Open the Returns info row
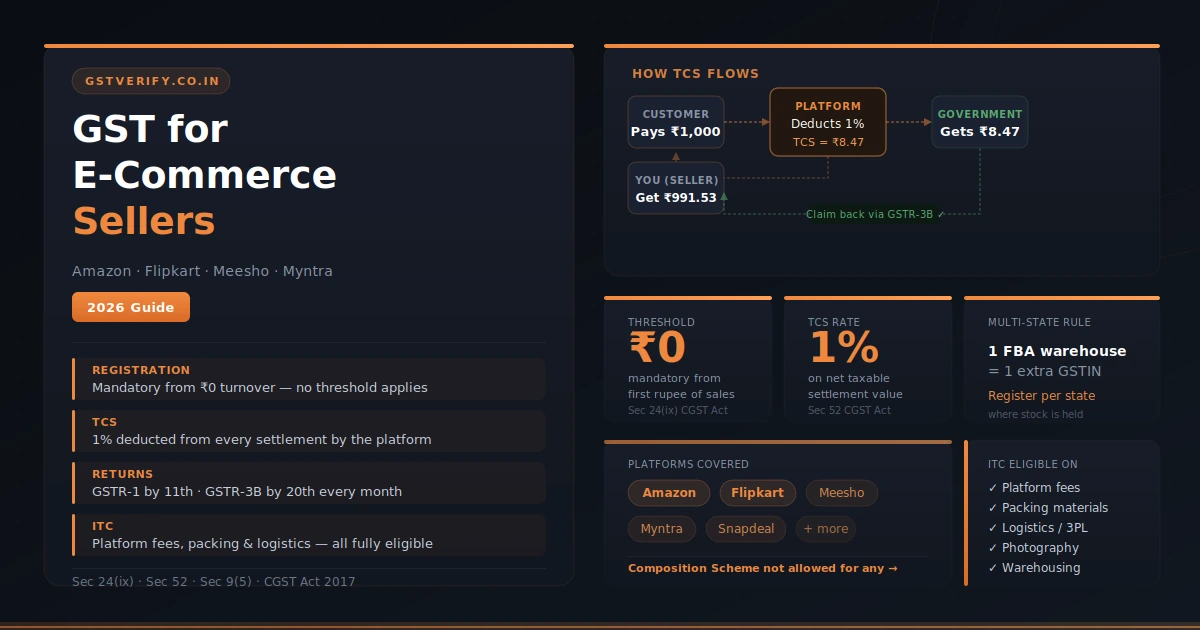The image size is (1200, 630). (x=309, y=483)
